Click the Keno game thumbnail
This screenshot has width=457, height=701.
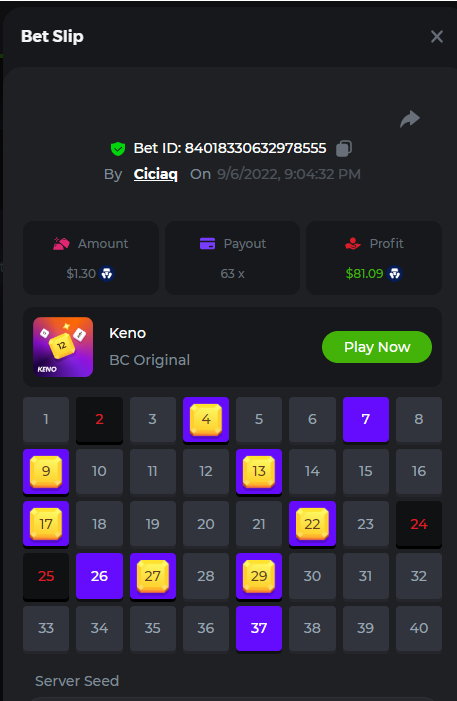63,347
